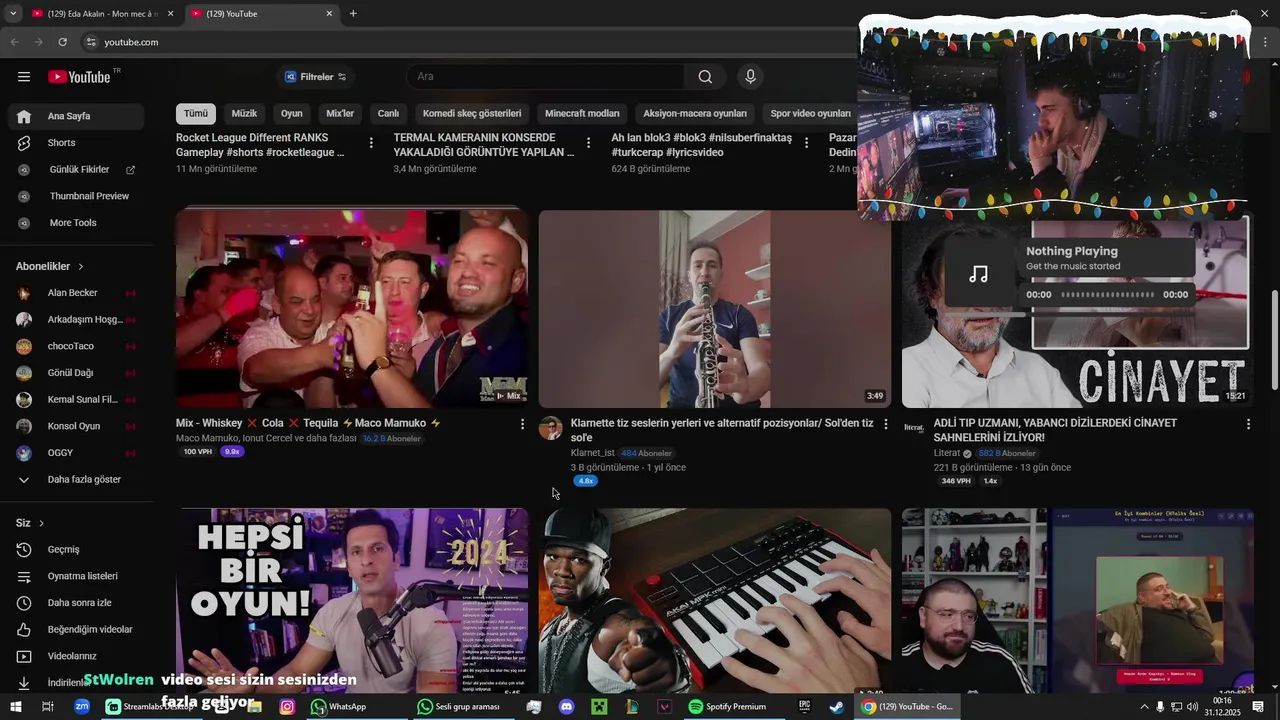Viewport: 1280px width, 720px height.
Task: Open Oynatma listeleri playlists
Action: coord(78,576)
